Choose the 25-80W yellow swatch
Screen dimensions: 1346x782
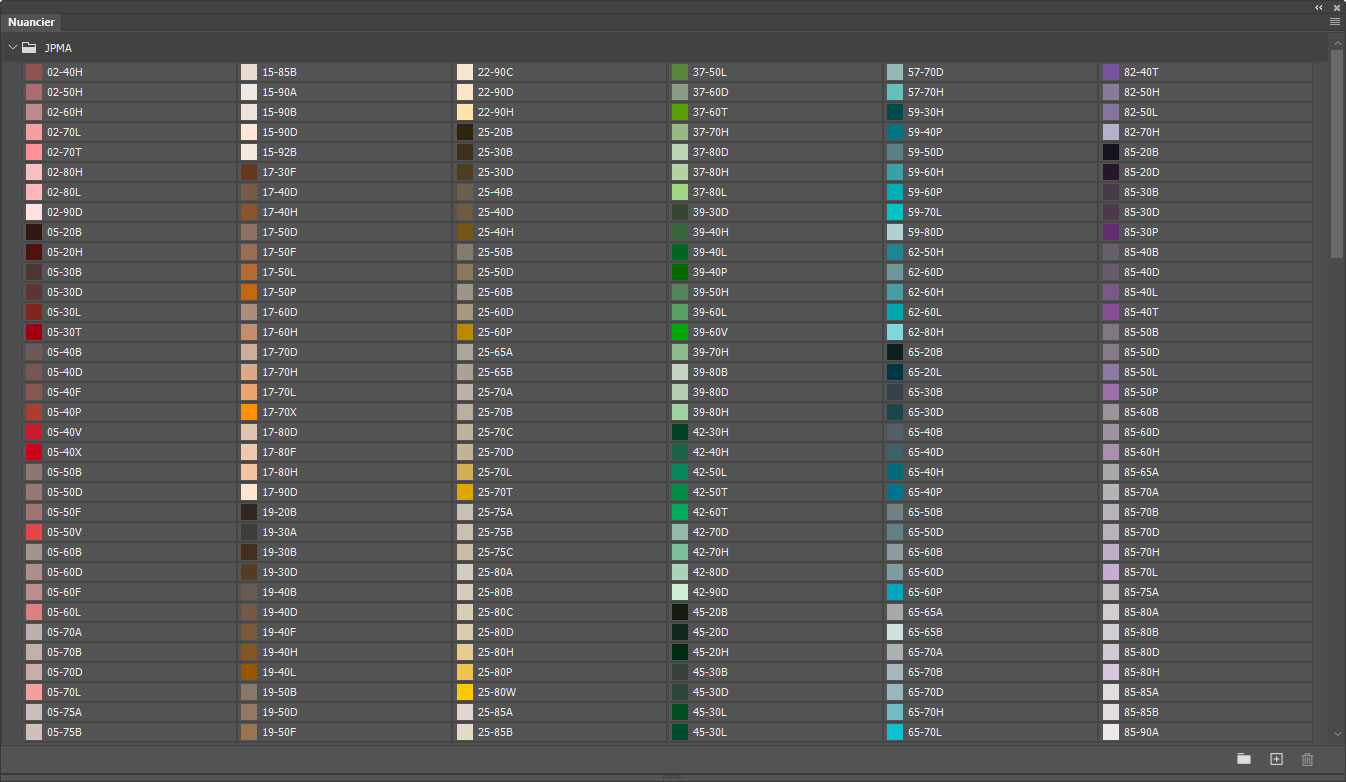click(465, 692)
